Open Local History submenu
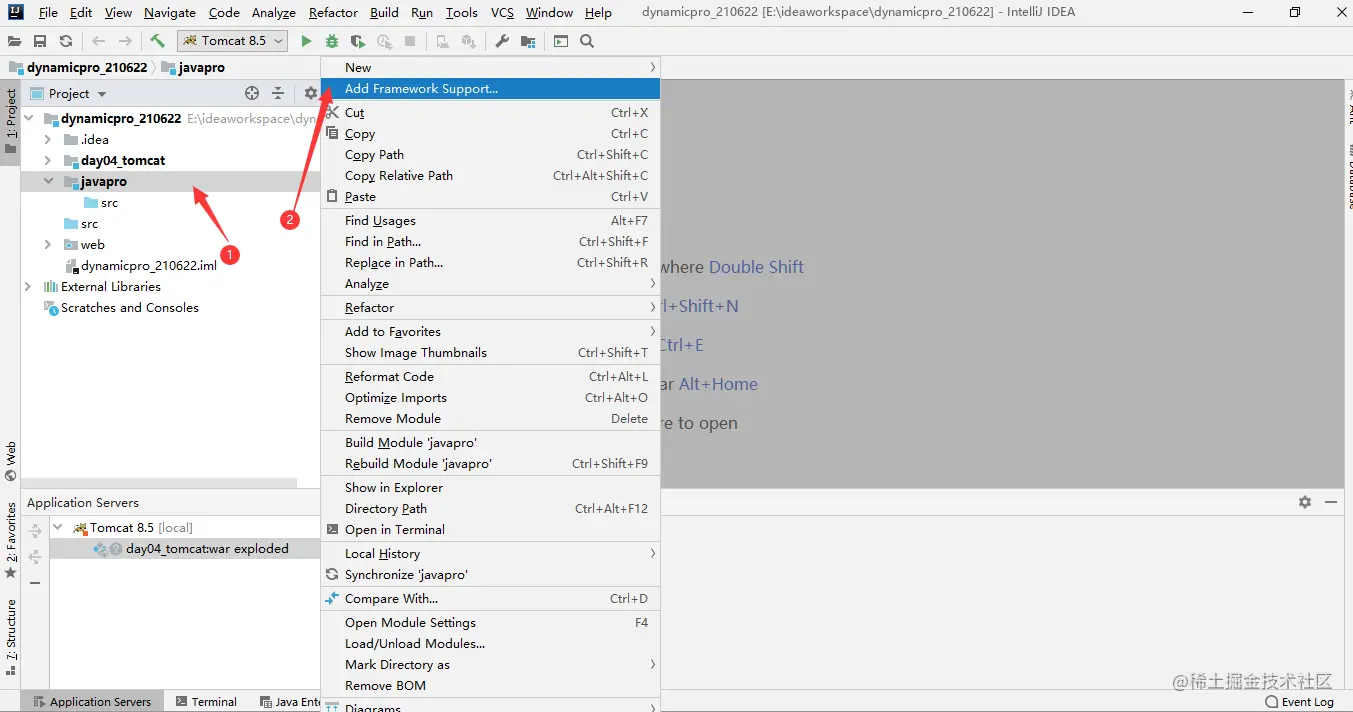1353x712 pixels. tap(490, 553)
